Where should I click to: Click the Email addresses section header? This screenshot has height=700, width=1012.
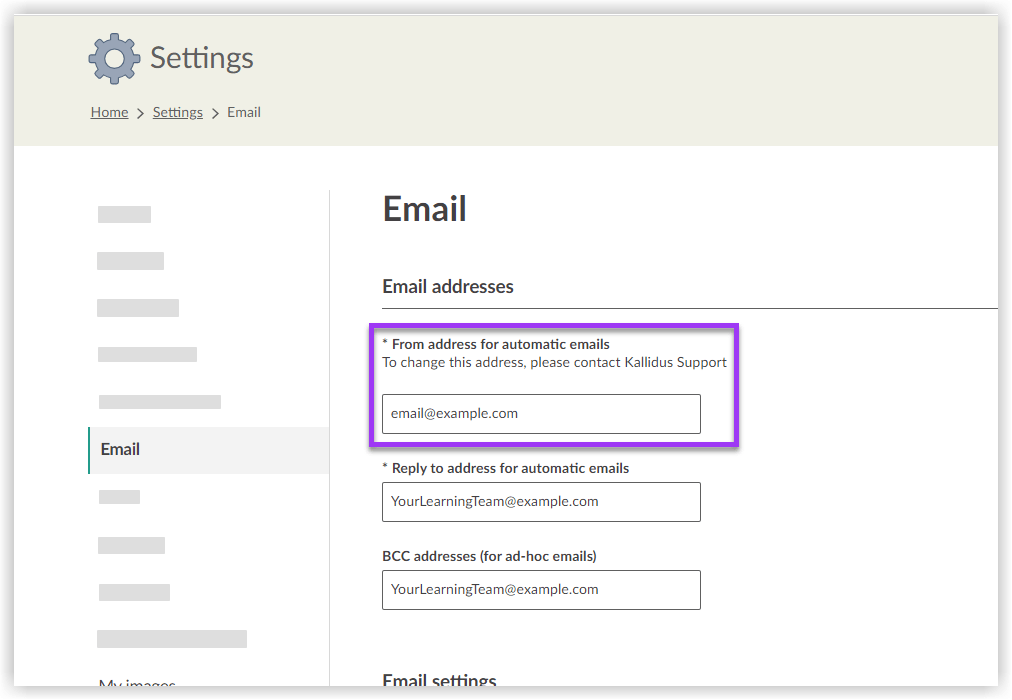tap(448, 287)
